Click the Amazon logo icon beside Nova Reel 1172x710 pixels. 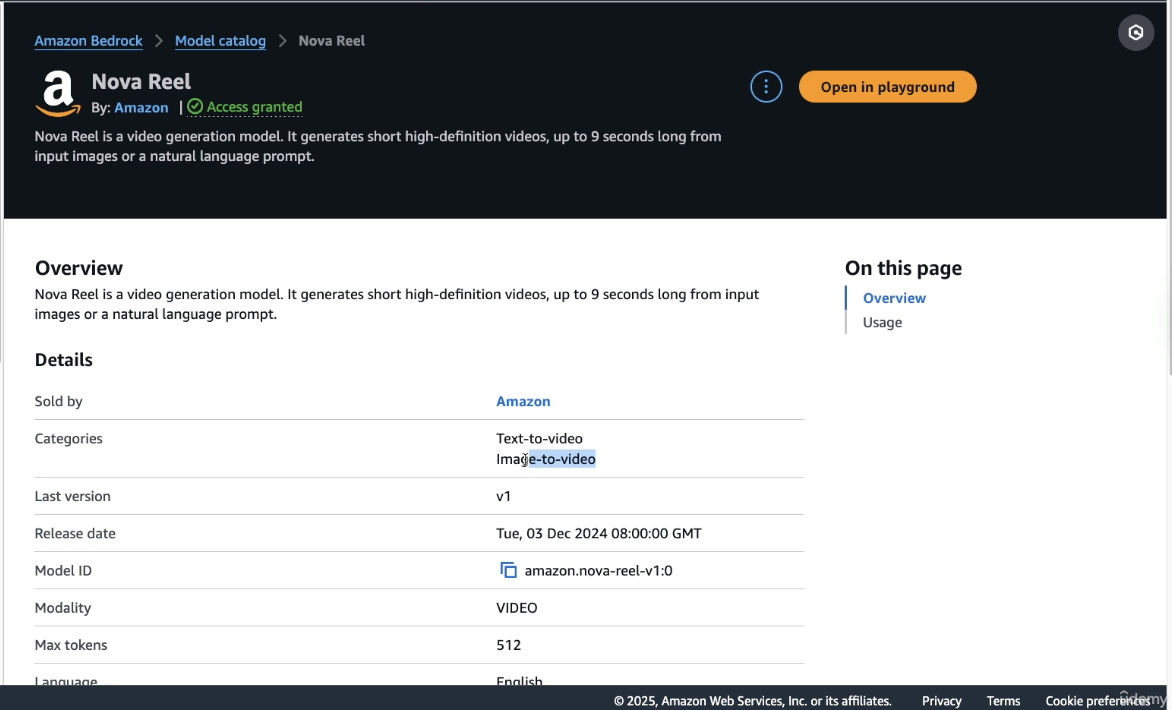(58, 94)
